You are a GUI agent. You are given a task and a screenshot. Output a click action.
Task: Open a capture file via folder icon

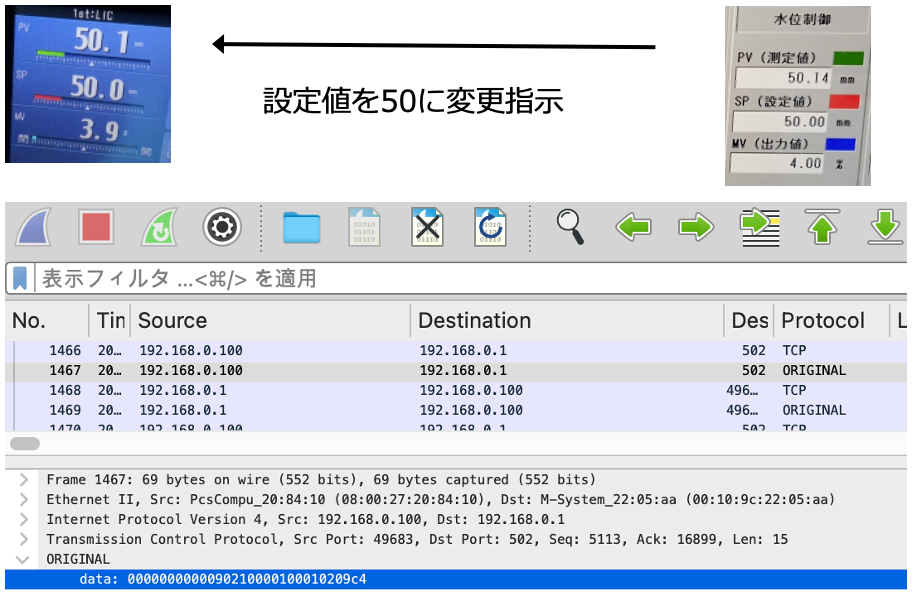tap(301, 228)
